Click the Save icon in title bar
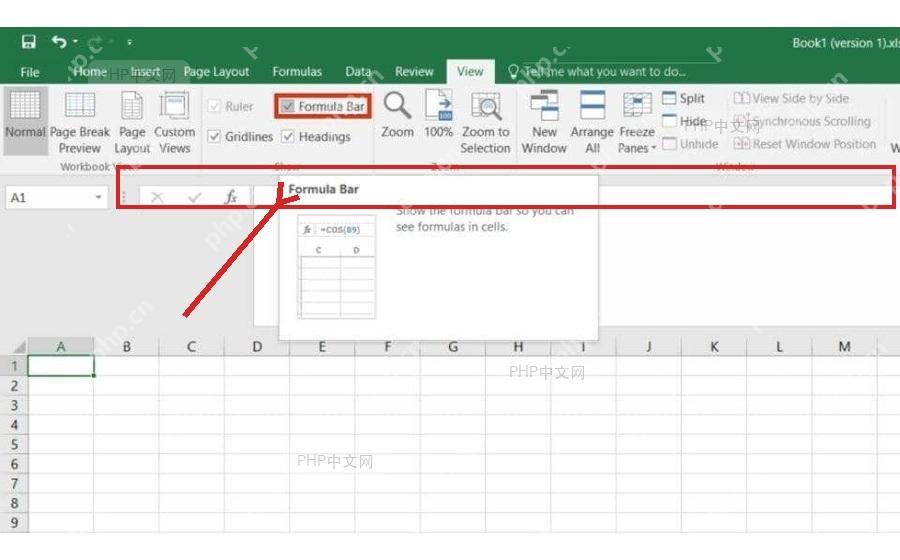 tap(28, 42)
